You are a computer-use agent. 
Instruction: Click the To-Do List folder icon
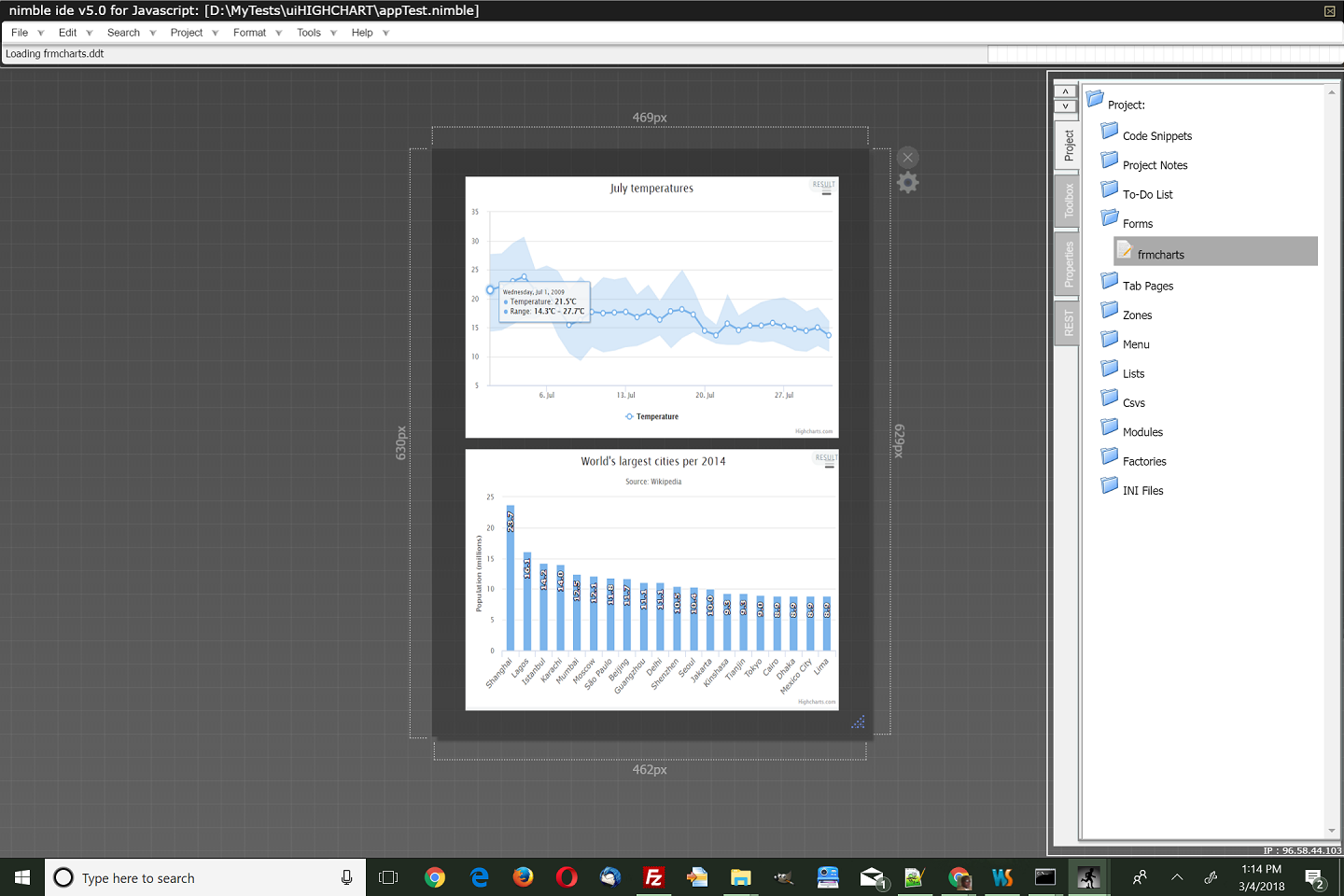tap(1110, 189)
